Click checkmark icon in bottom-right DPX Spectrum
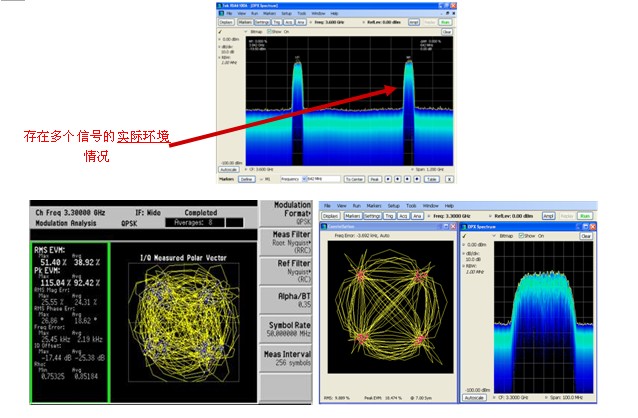Viewport: 638px width, 418px height. point(464,236)
